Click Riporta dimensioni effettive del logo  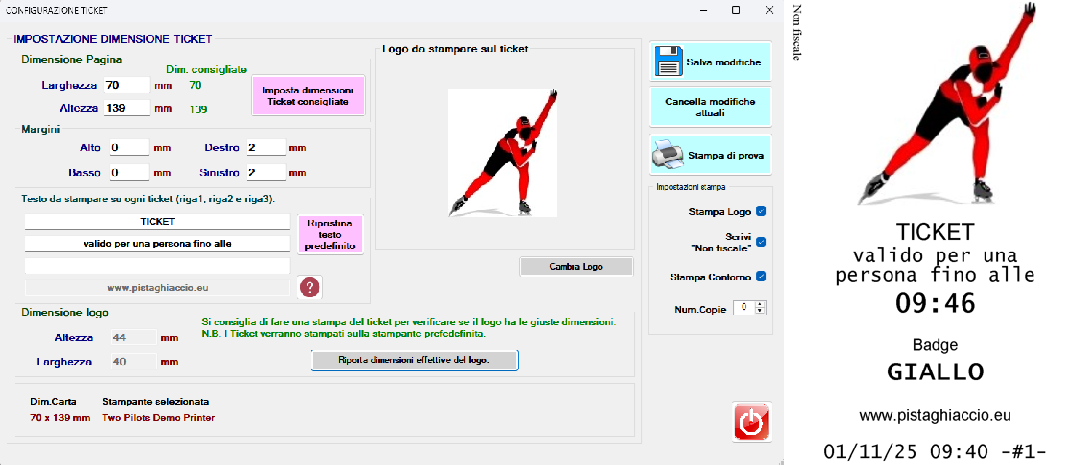pyautogui.click(x=414, y=360)
